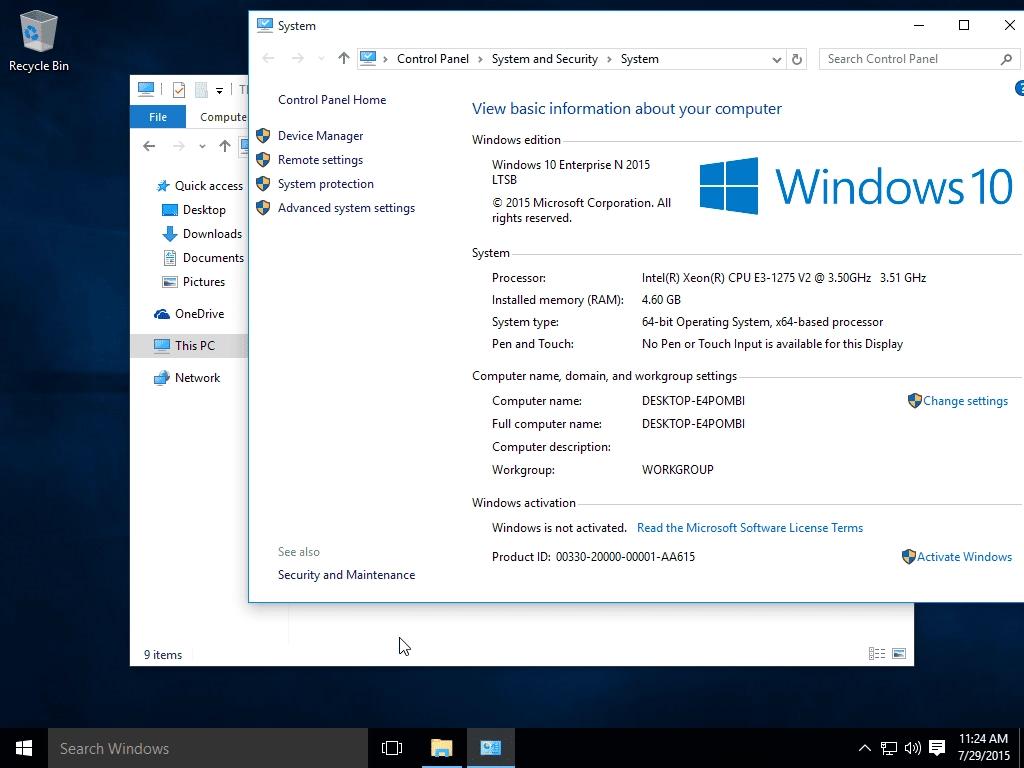Select Quick access in File Explorer
Screen dimensions: 1024x768
click(x=208, y=186)
